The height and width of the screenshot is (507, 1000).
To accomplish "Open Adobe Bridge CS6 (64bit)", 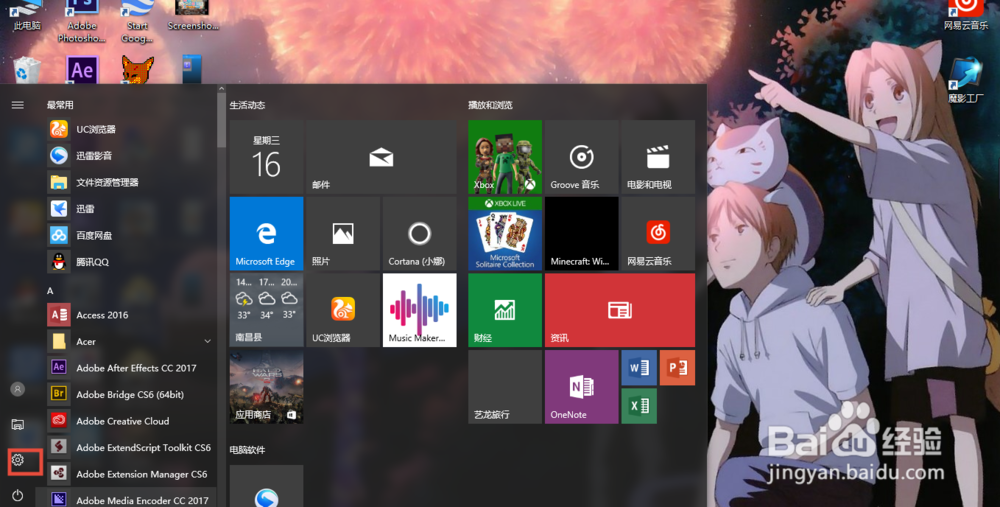I will coord(130,395).
